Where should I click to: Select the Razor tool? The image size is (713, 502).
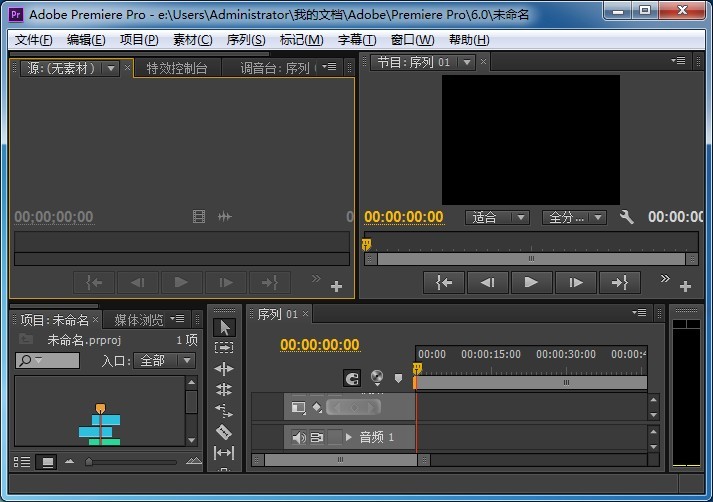tap(224, 432)
